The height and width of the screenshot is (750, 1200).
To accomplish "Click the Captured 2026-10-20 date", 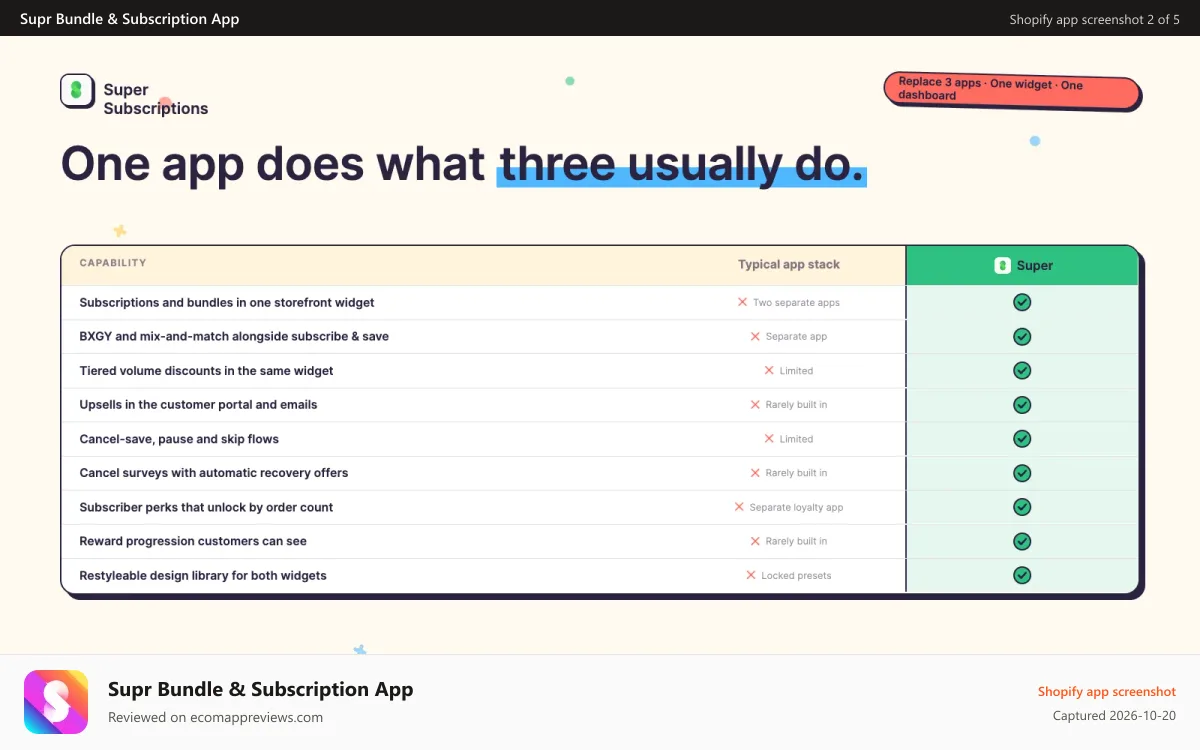I will click(x=1114, y=716).
